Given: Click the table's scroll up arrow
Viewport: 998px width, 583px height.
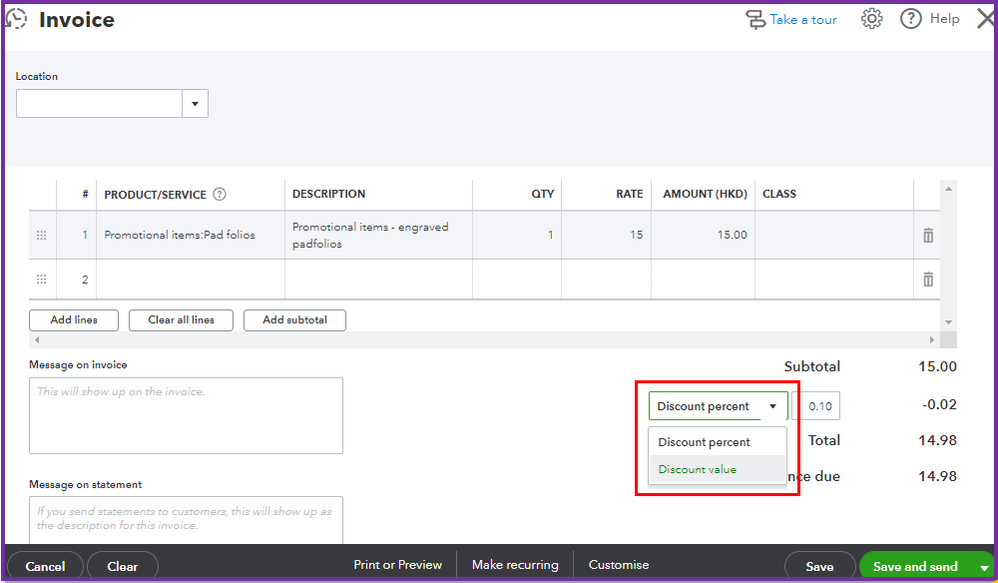Looking at the screenshot, I should point(948,189).
